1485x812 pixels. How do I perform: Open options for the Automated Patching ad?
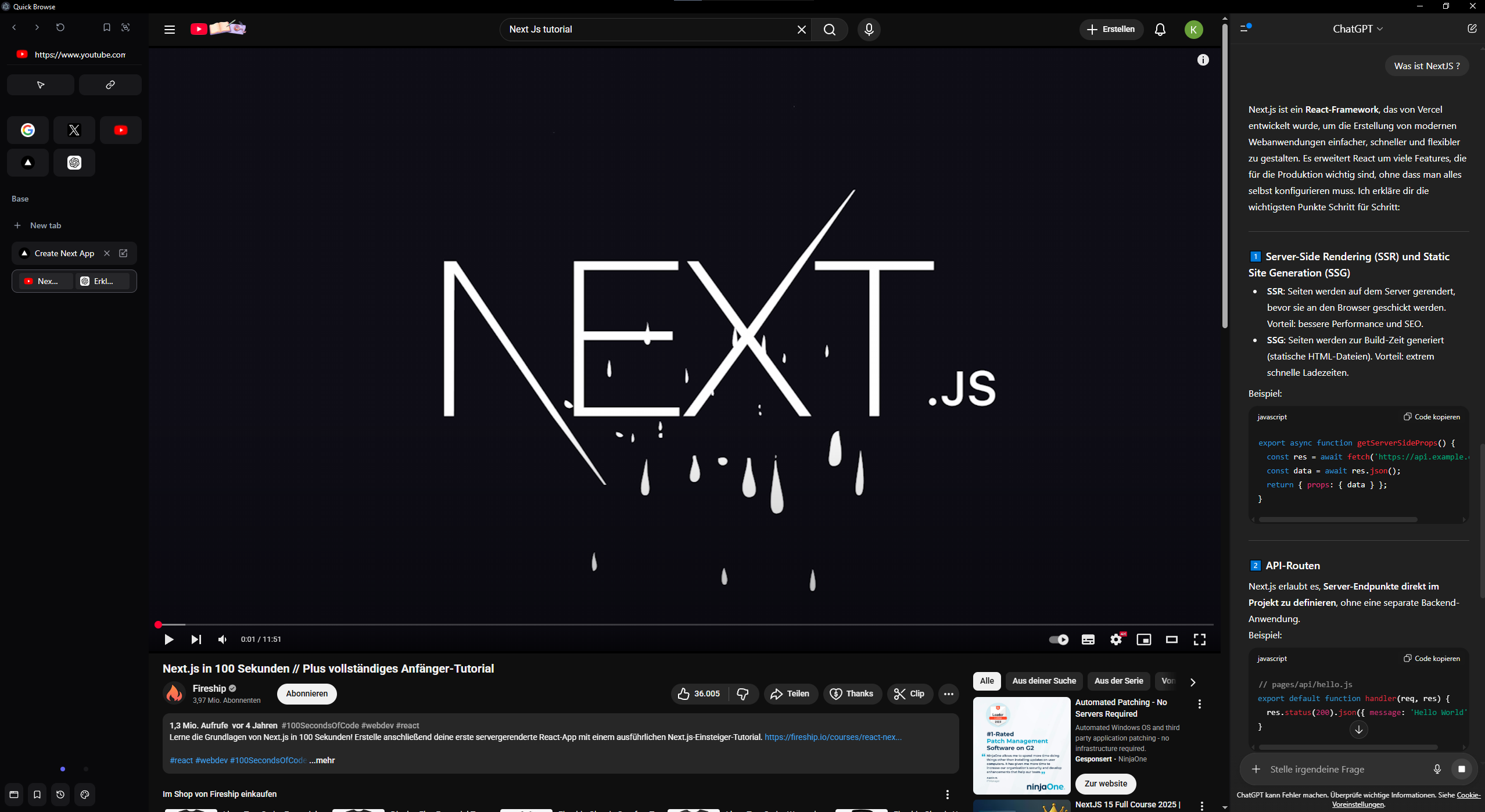[x=1200, y=704]
